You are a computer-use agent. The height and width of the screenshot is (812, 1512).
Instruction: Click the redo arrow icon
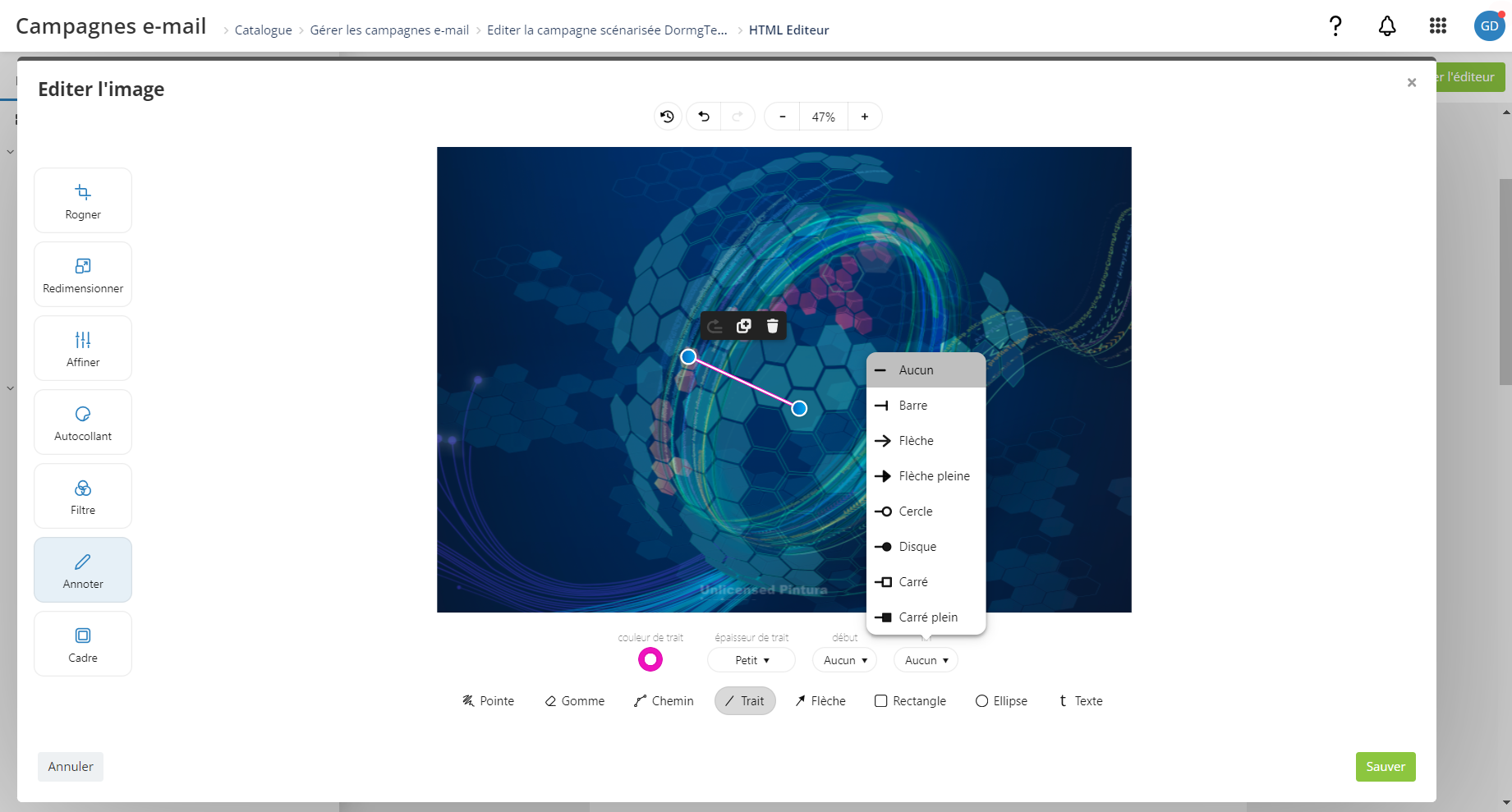coord(738,117)
